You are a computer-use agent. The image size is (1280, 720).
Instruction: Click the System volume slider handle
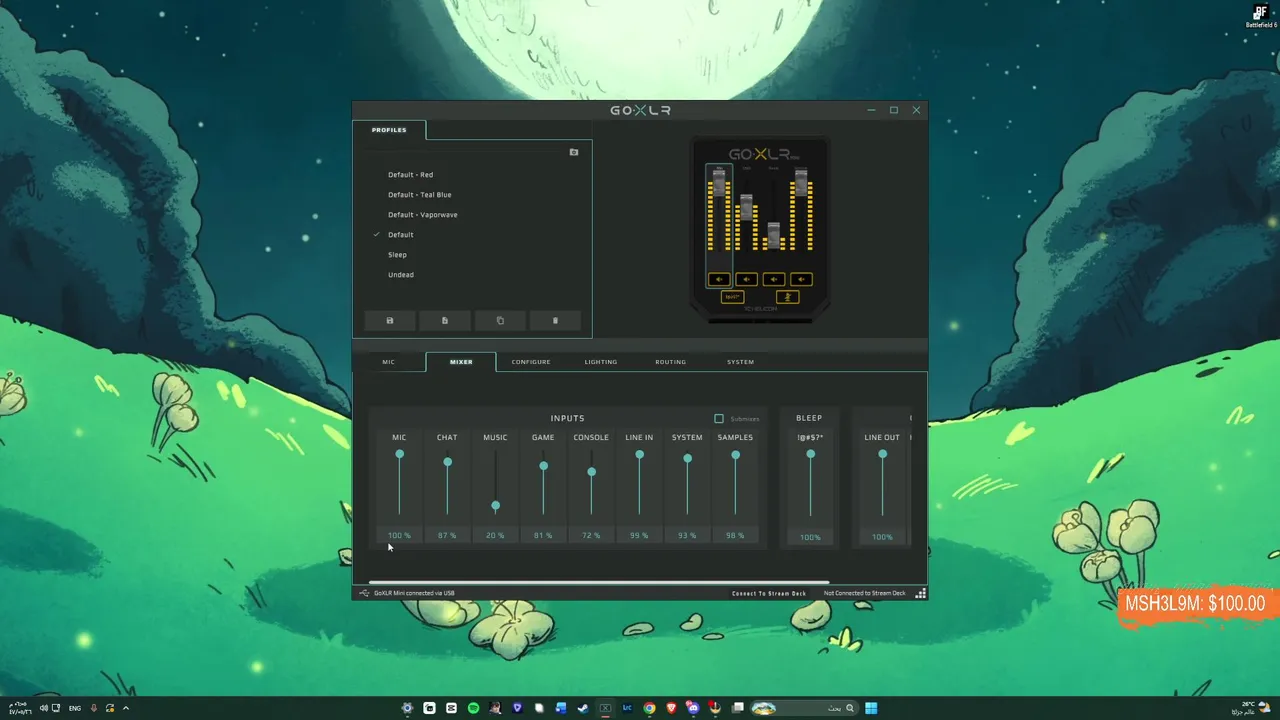point(687,459)
